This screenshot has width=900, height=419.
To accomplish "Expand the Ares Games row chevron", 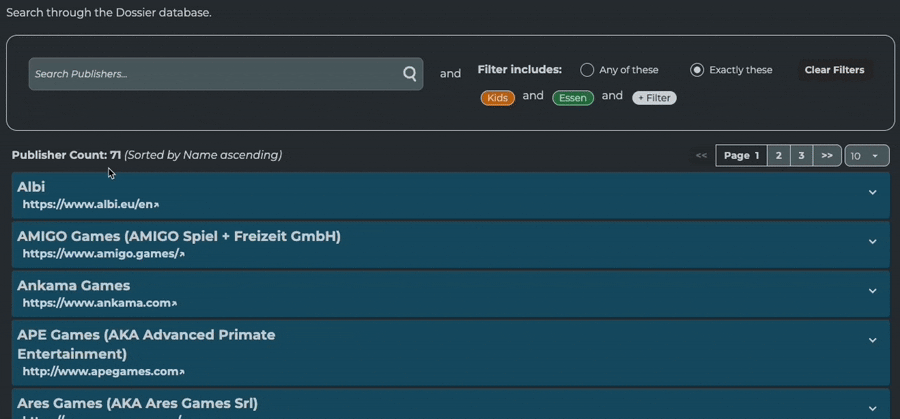I will coord(872,409).
